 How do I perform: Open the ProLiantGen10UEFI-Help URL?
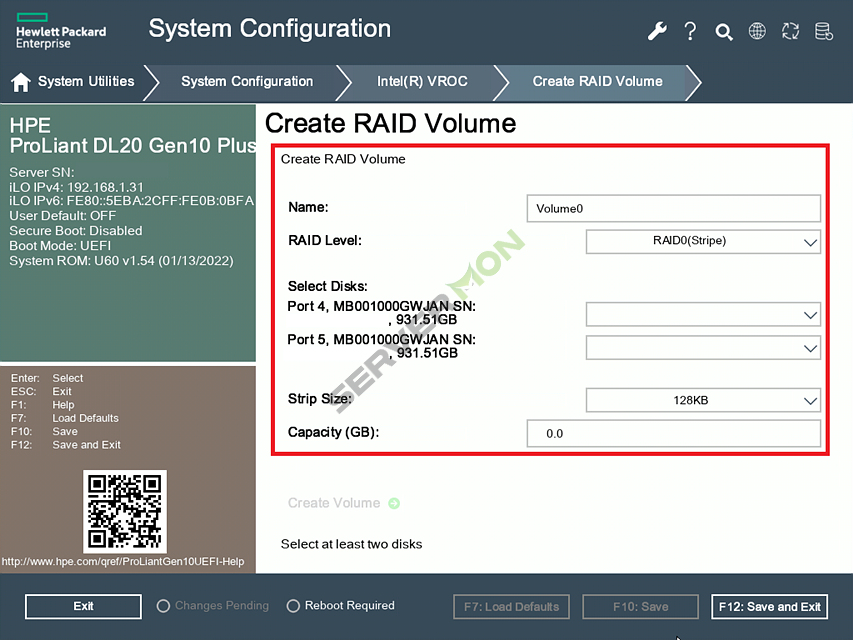(123, 561)
